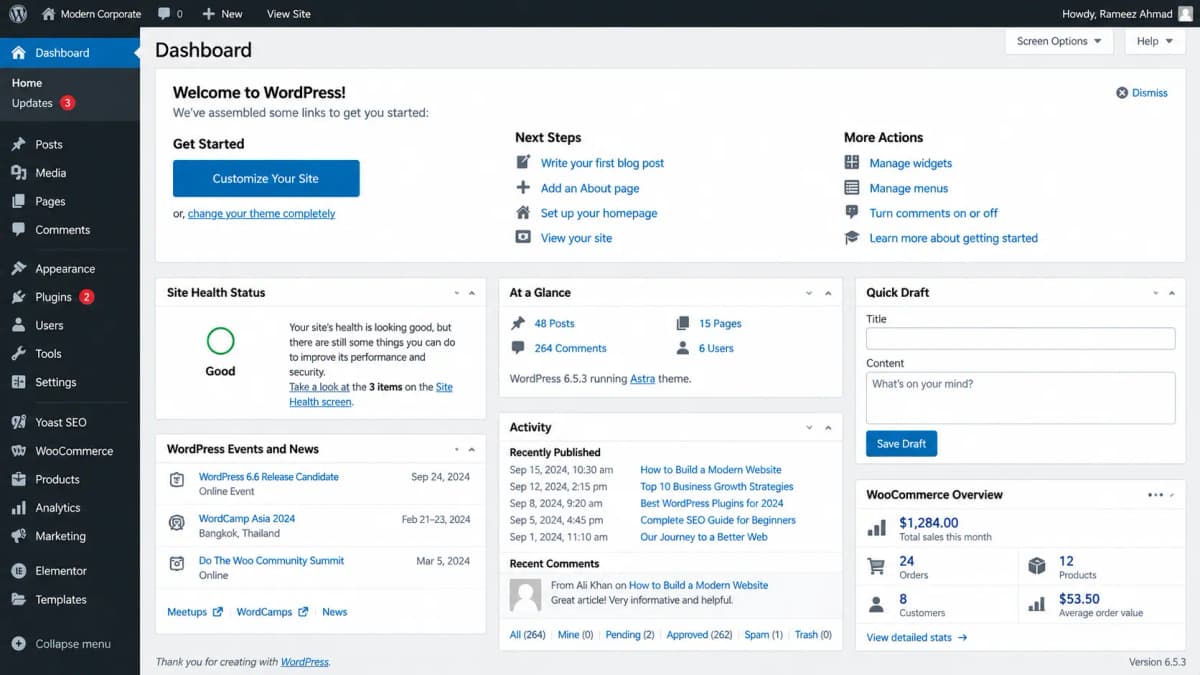Open the View detailed stats link
This screenshot has width=1200, height=675.
click(x=916, y=637)
